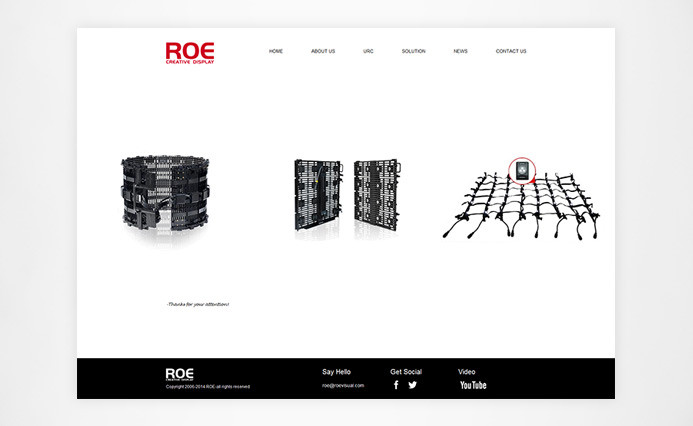Click the white ROE footer logo
This screenshot has height=426, width=693.
[180, 374]
